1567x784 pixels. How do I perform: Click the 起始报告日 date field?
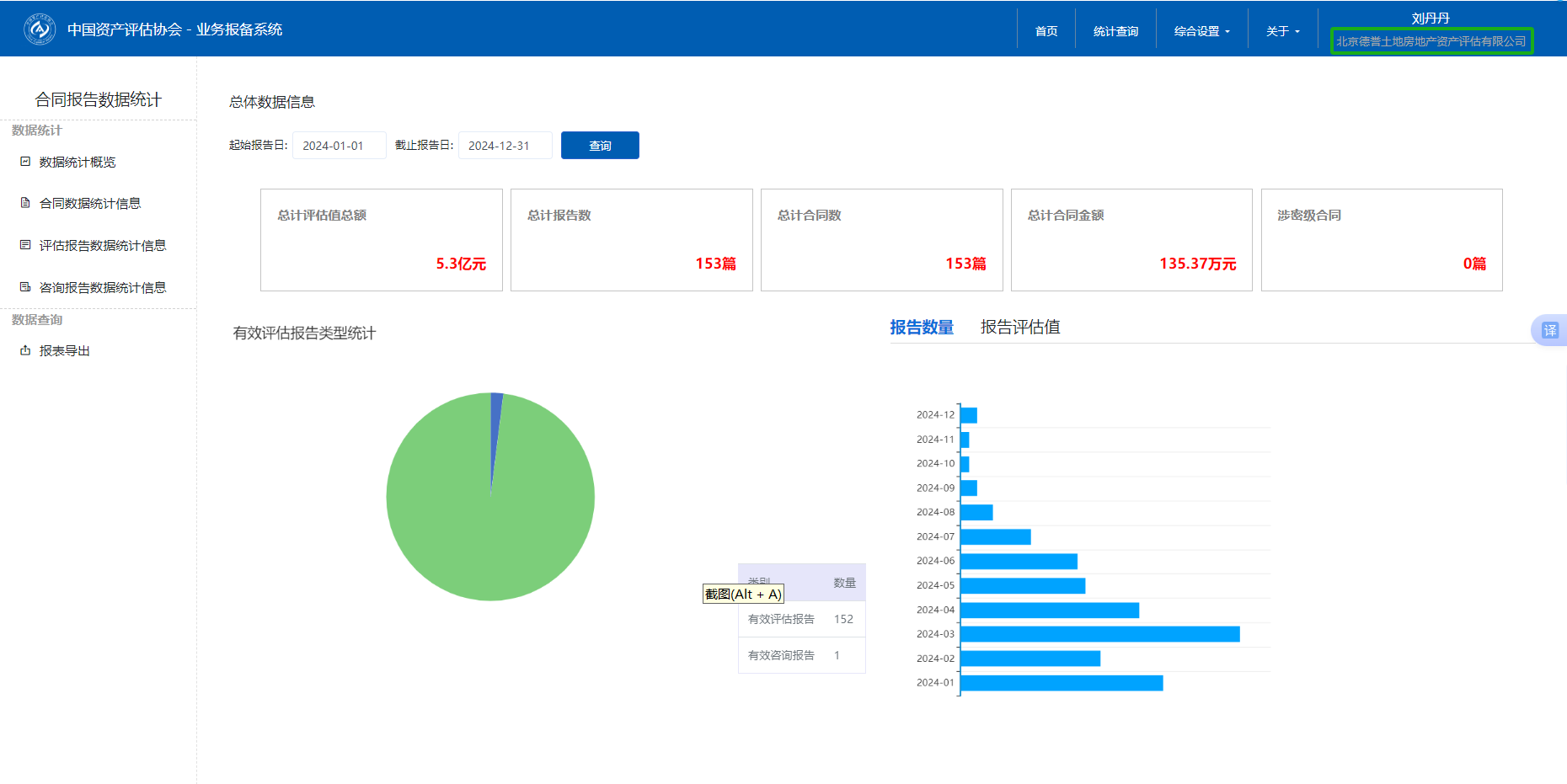click(339, 146)
